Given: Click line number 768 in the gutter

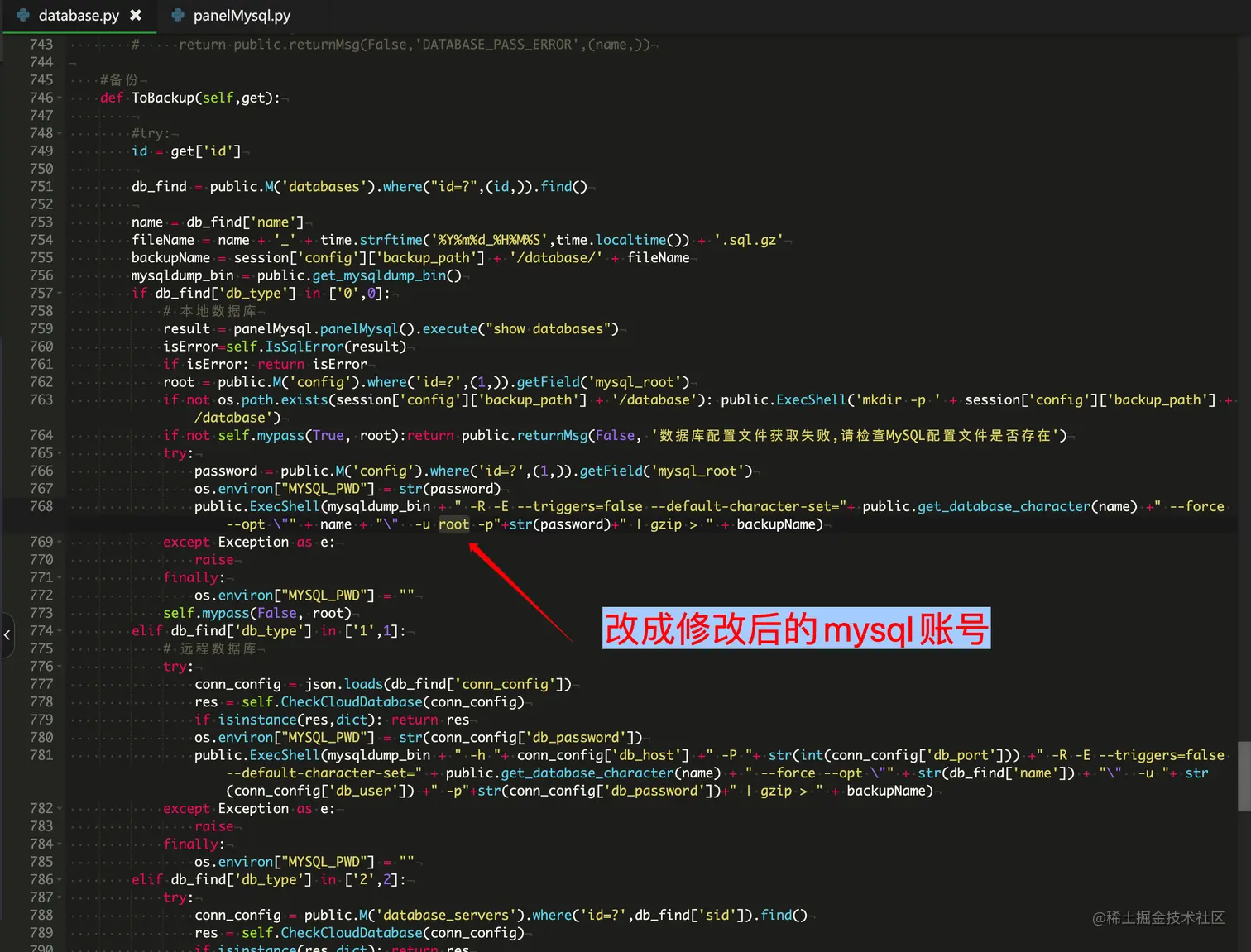Looking at the screenshot, I should (x=41, y=506).
